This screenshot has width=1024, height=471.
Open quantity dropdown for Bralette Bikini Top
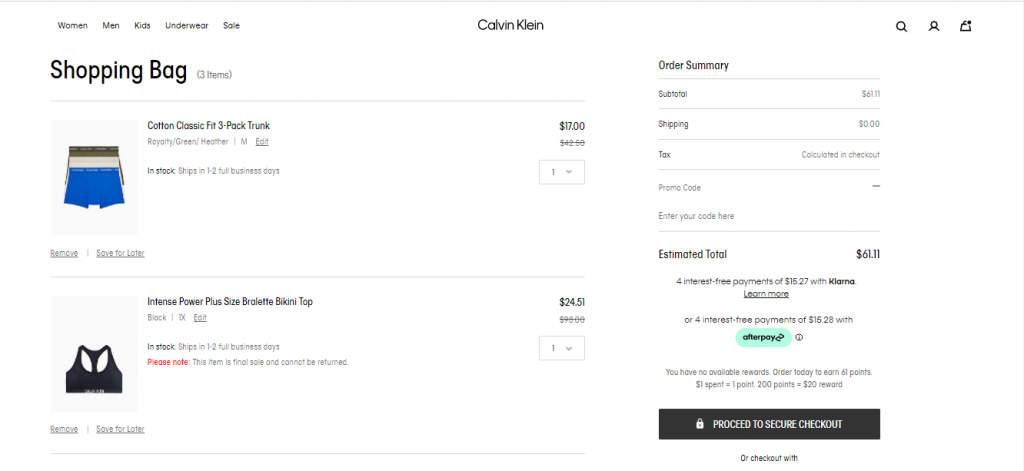562,348
